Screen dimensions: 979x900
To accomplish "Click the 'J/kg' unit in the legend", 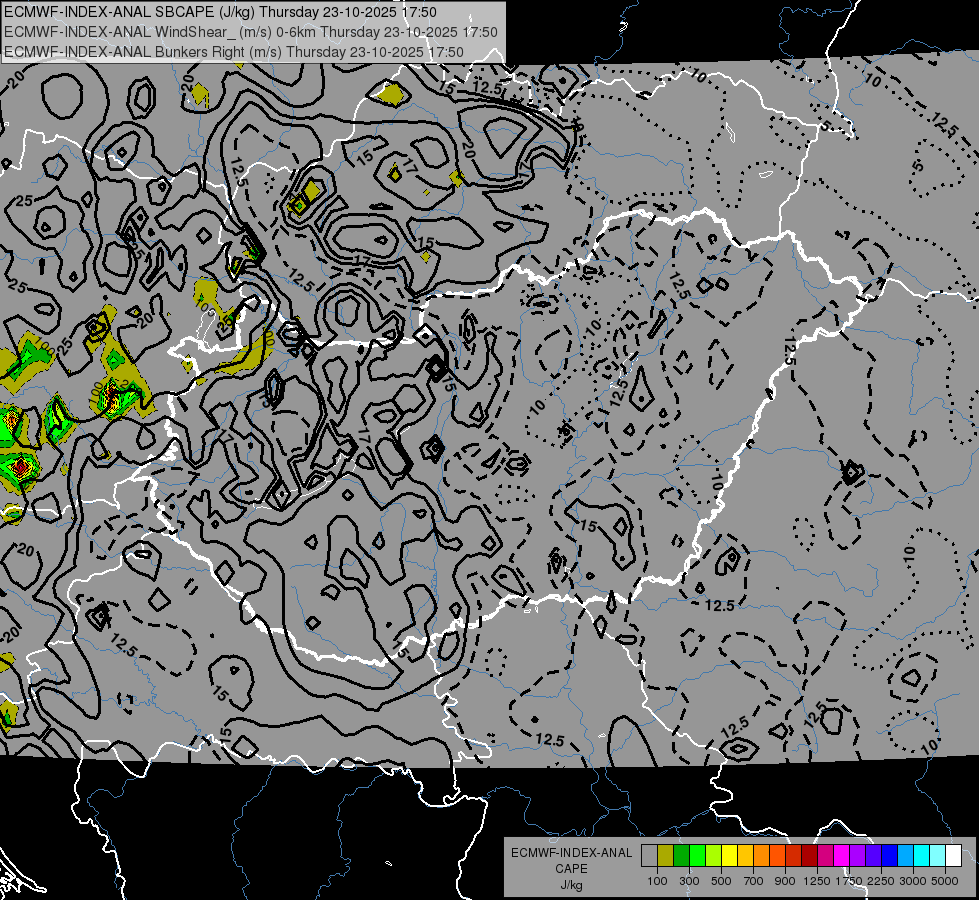I will click(x=571, y=885).
